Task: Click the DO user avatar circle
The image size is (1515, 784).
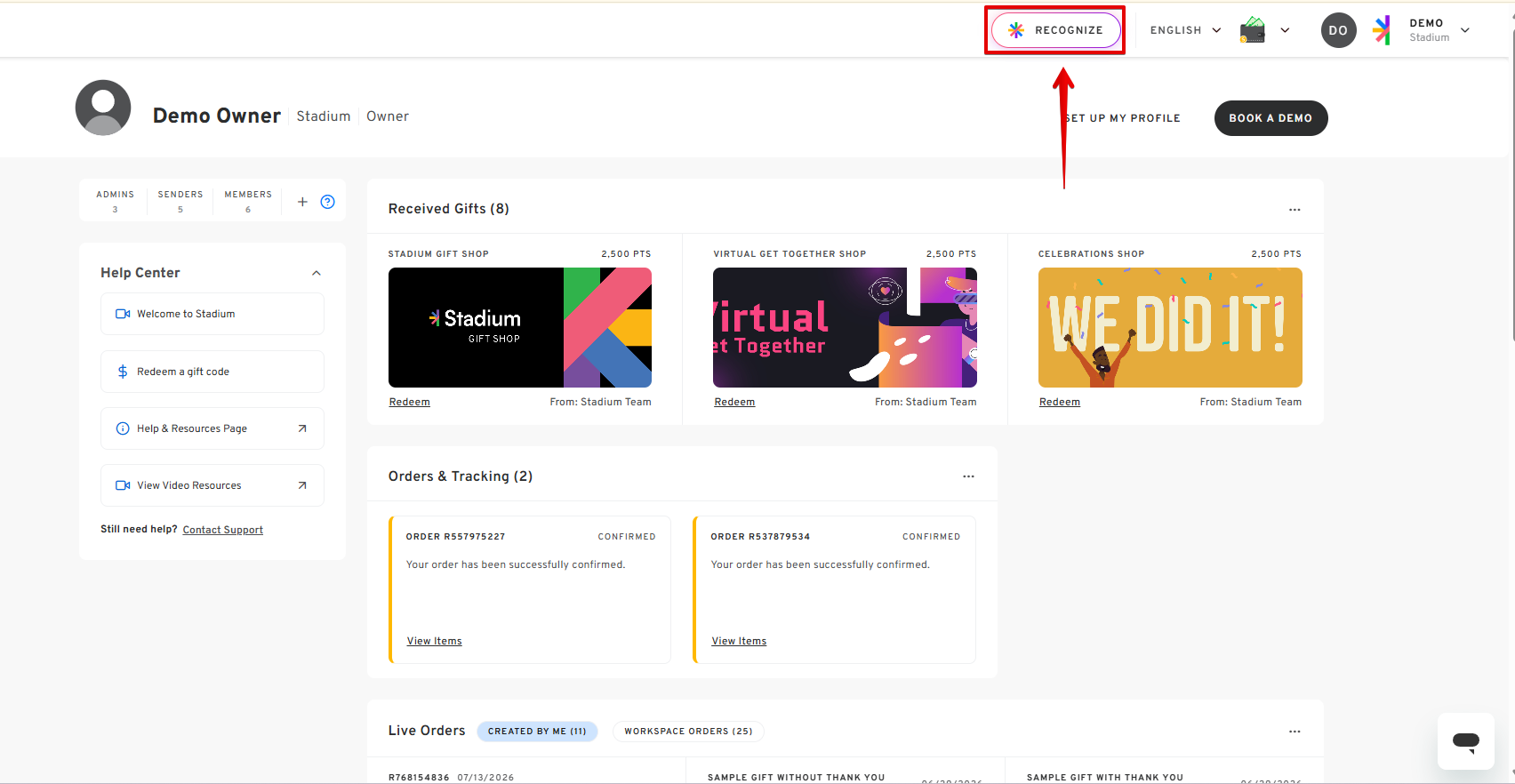Action: click(1338, 30)
